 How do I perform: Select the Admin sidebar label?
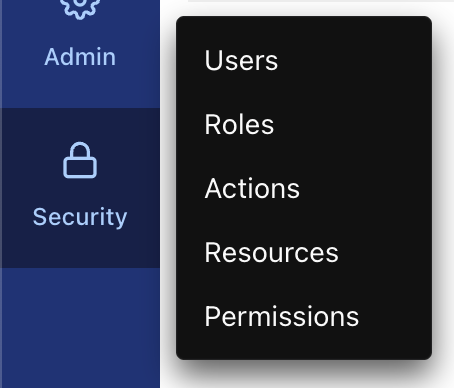point(80,57)
